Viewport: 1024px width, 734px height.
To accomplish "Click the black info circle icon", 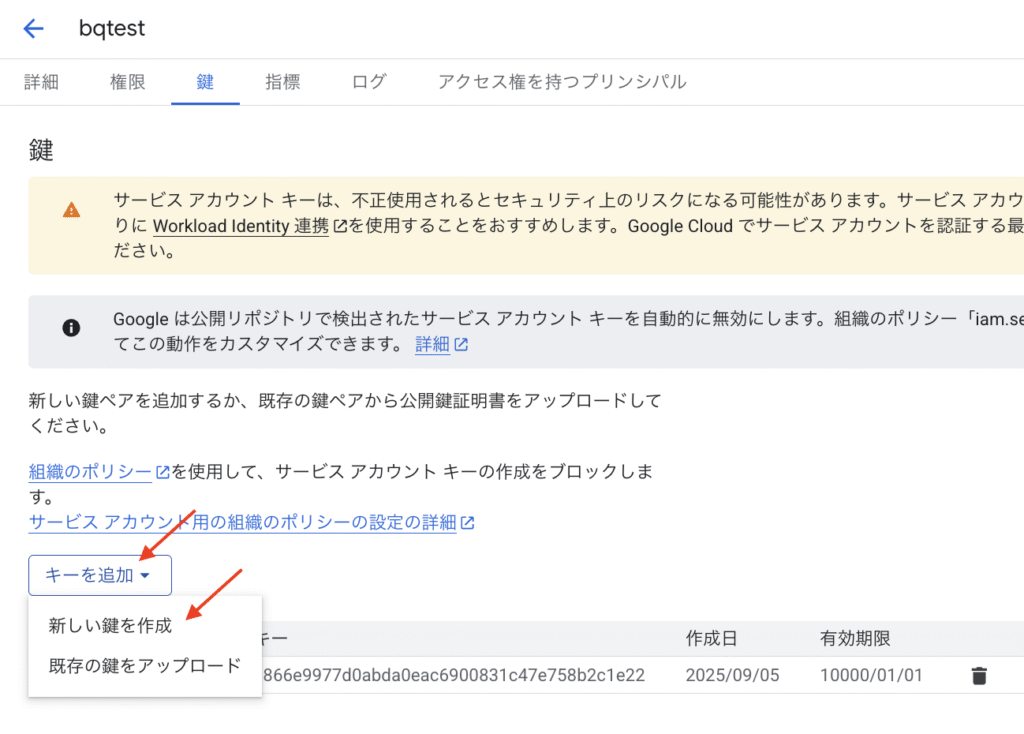I will pos(71,327).
